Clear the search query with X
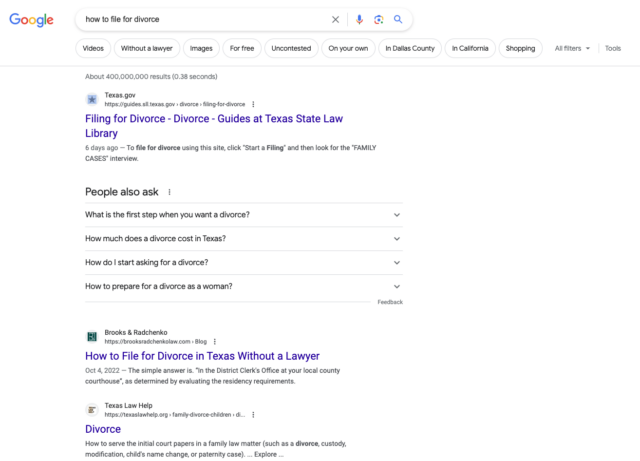Viewport: 640px width, 461px height. point(335,19)
